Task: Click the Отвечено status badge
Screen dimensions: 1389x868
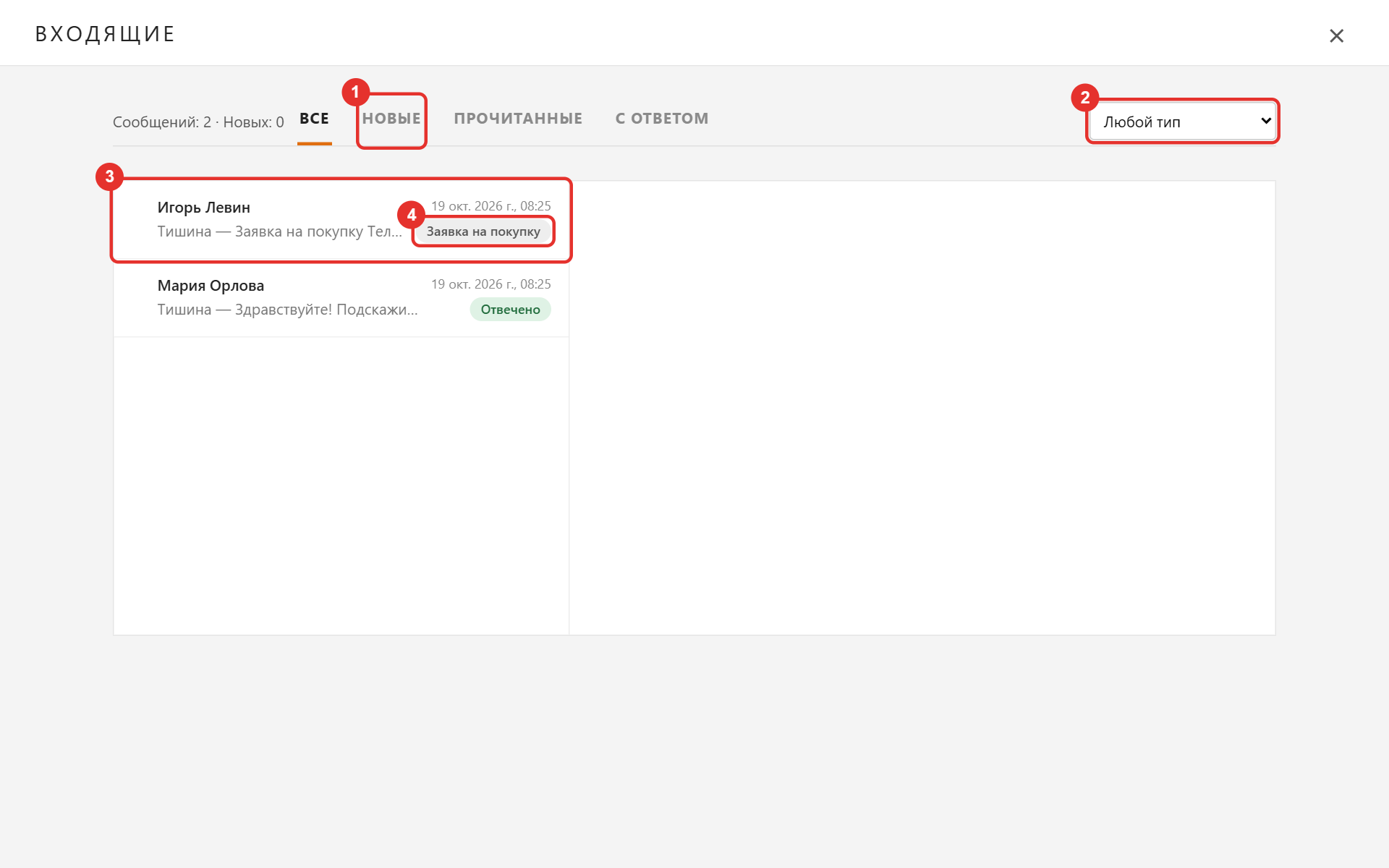Action: [x=510, y=310]
